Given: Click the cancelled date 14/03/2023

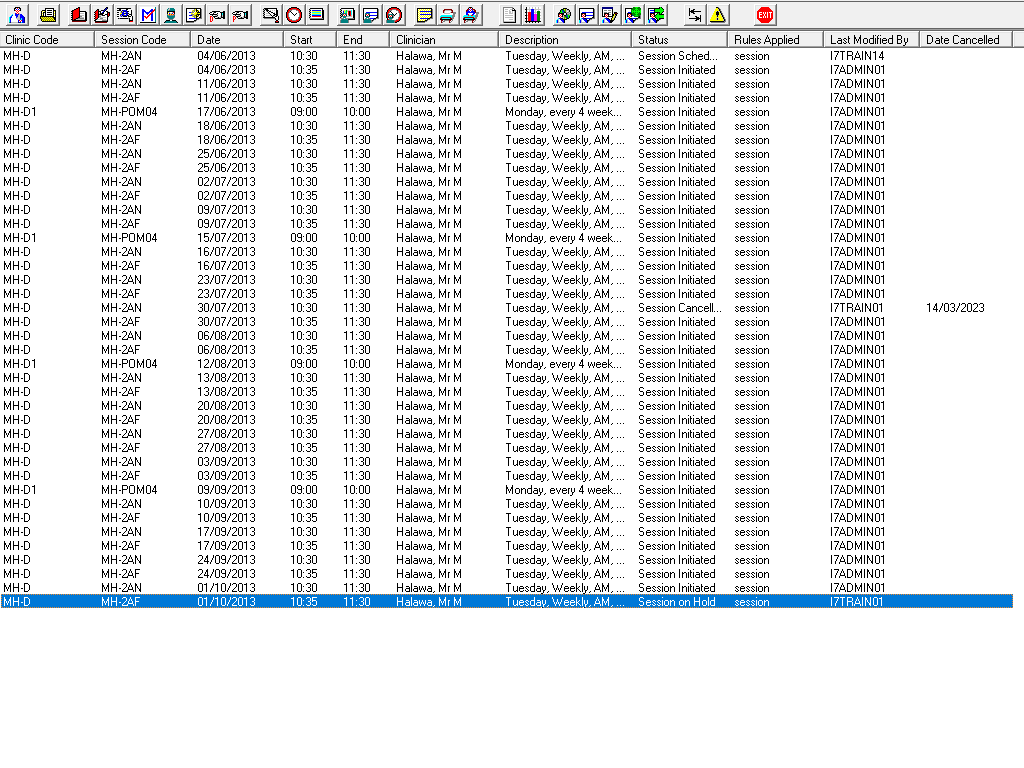Looking at the screenshot, I should point(955,308).
